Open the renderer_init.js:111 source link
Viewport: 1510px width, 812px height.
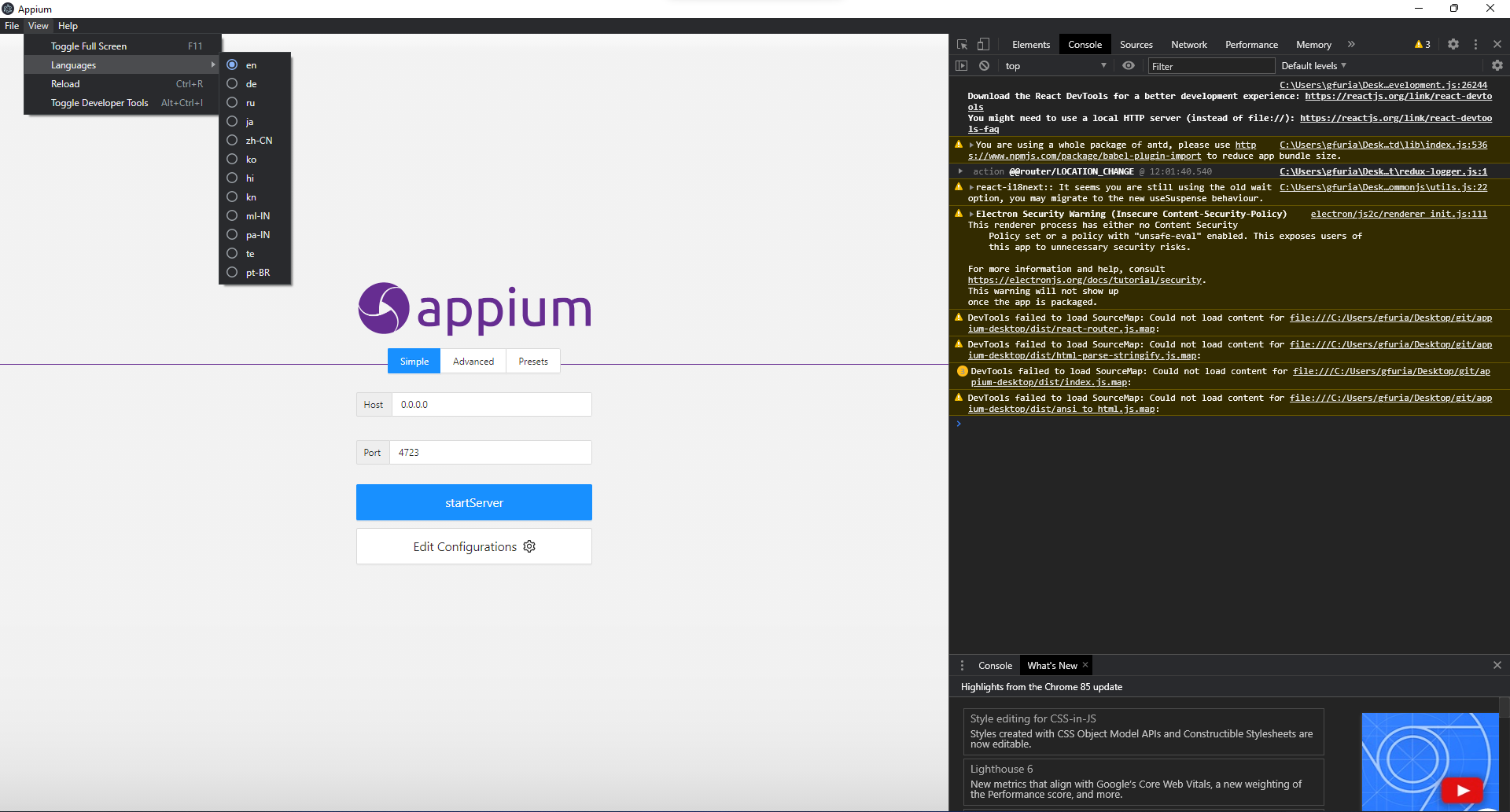[1399, 214]
